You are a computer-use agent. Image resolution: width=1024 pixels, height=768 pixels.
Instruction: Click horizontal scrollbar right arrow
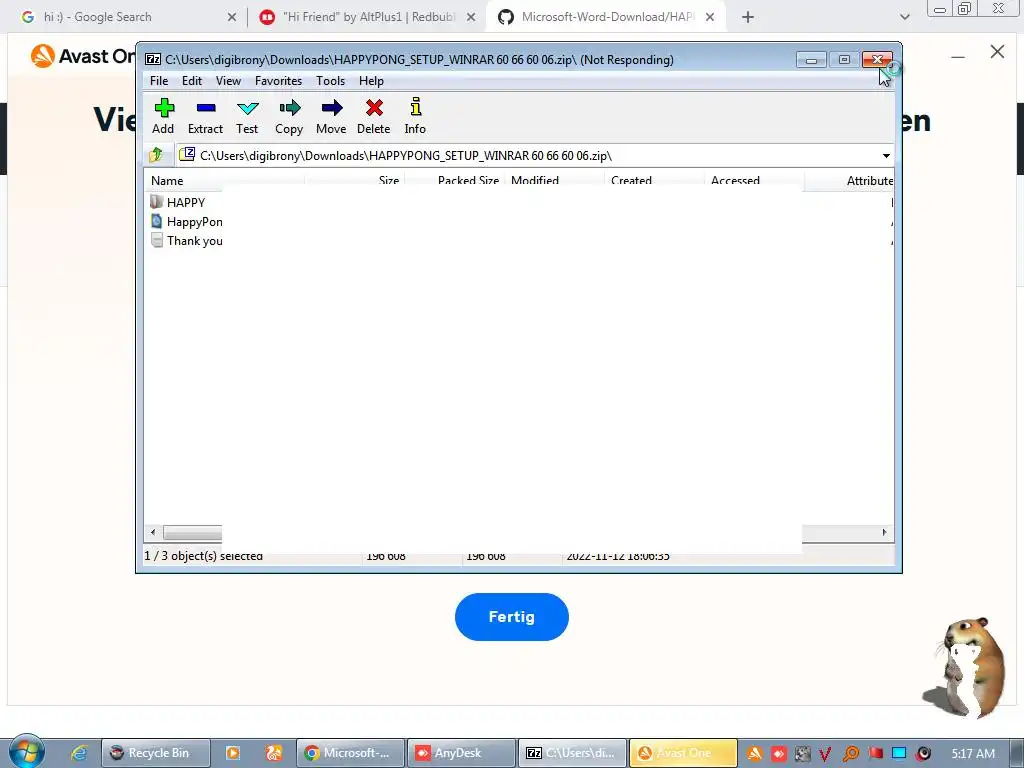click(x=885, y=532)
